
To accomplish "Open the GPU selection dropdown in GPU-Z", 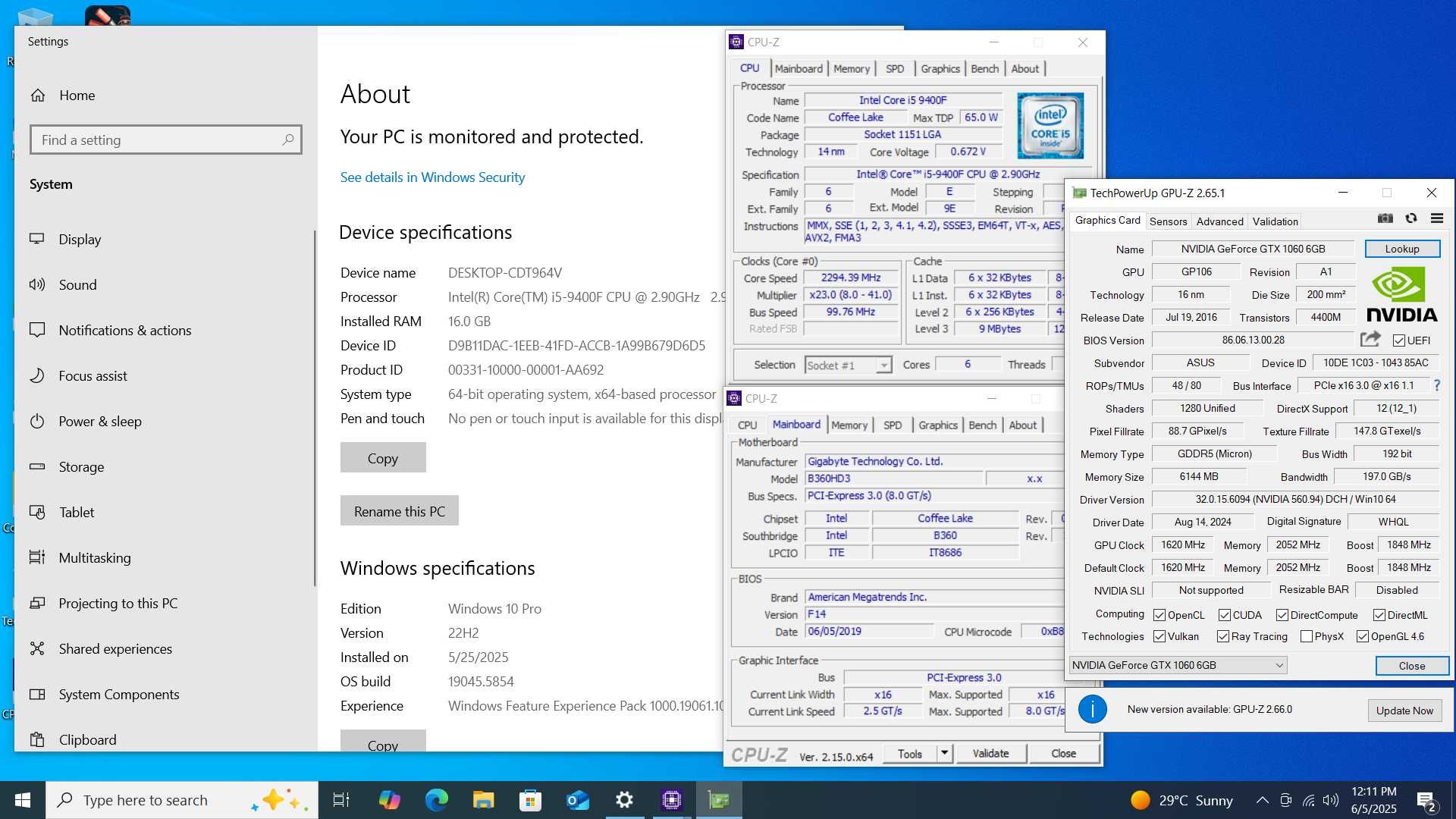I will [1178, 665].
